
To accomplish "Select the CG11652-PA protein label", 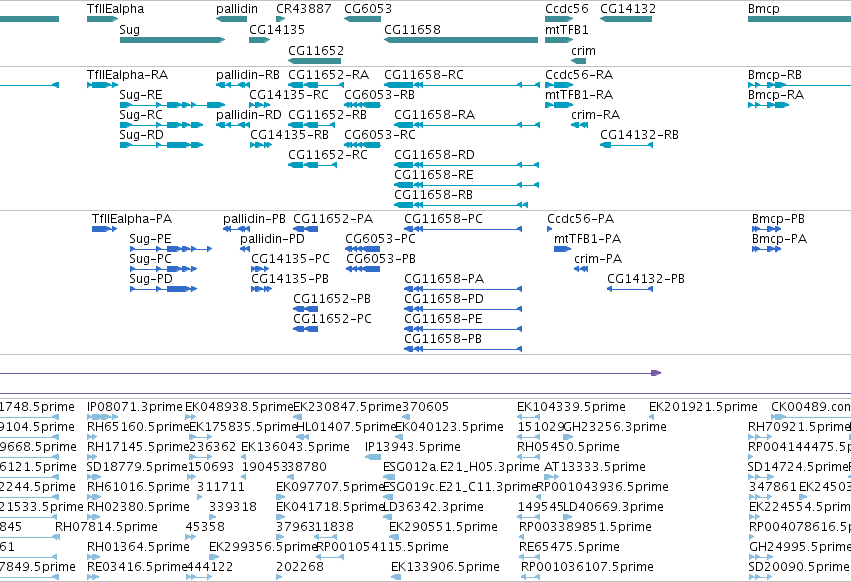I will click(333, 219).
